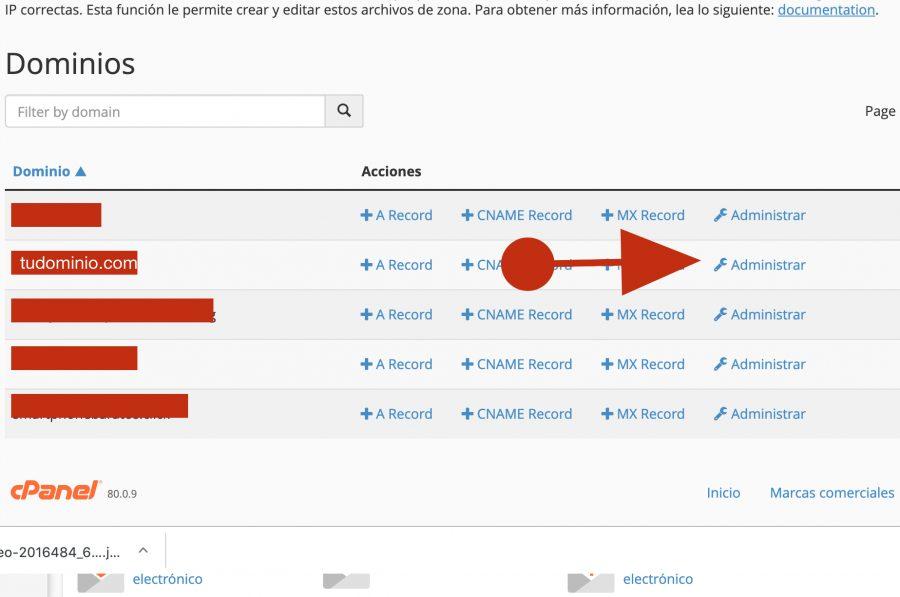Add CNAME Record for the third domain
Viewport: 900px width, 597px height.
516,314
